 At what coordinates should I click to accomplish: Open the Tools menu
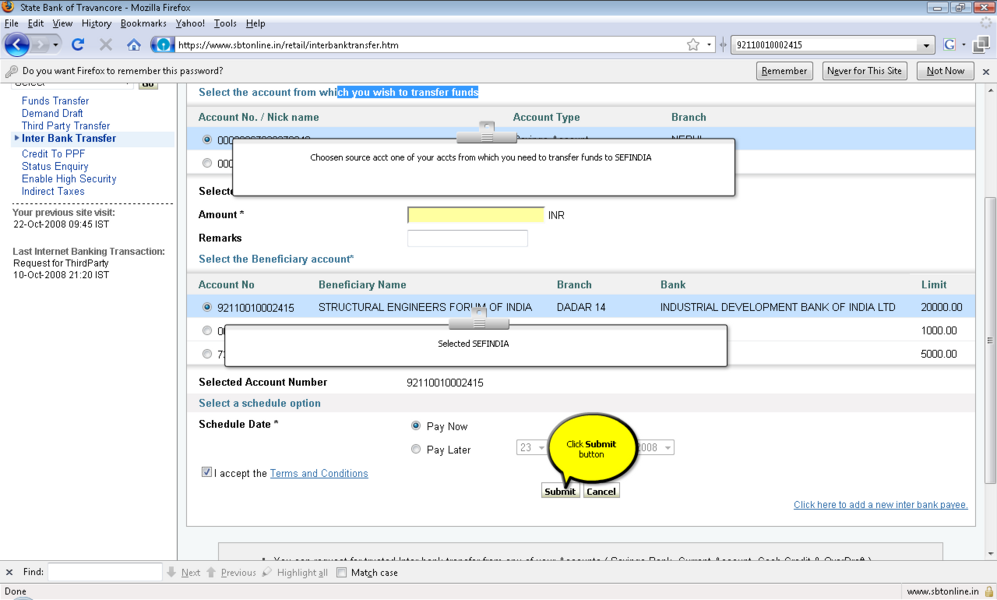(x=225, y=23)
